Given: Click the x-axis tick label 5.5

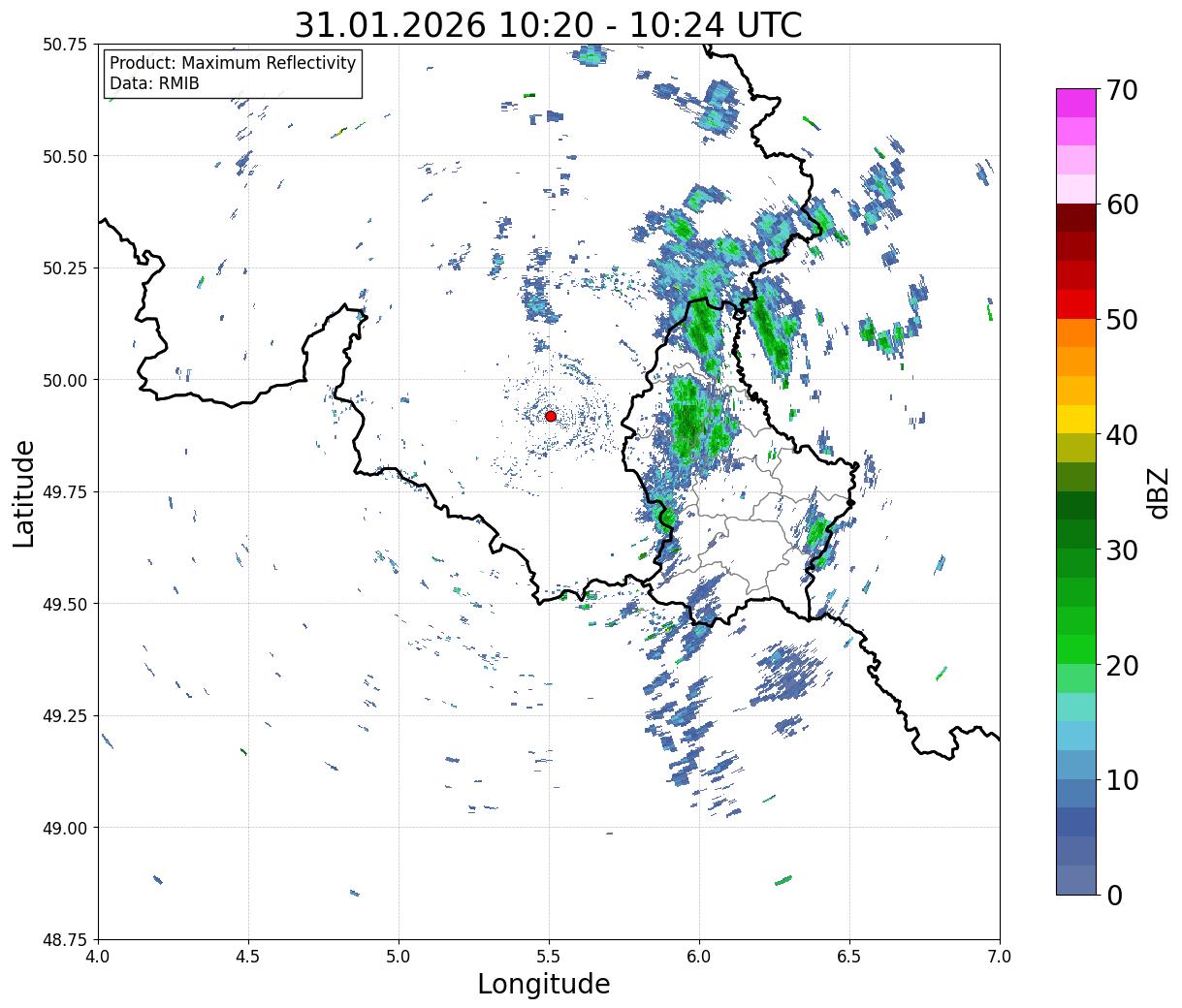Looking at the screenshot, I should tap(549, 957).
